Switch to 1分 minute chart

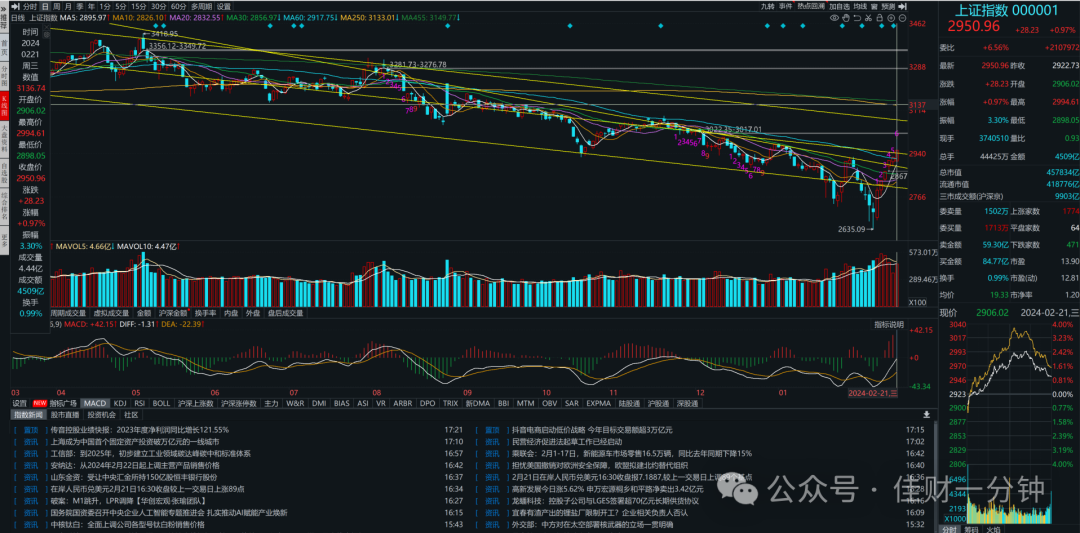(105, 6)
